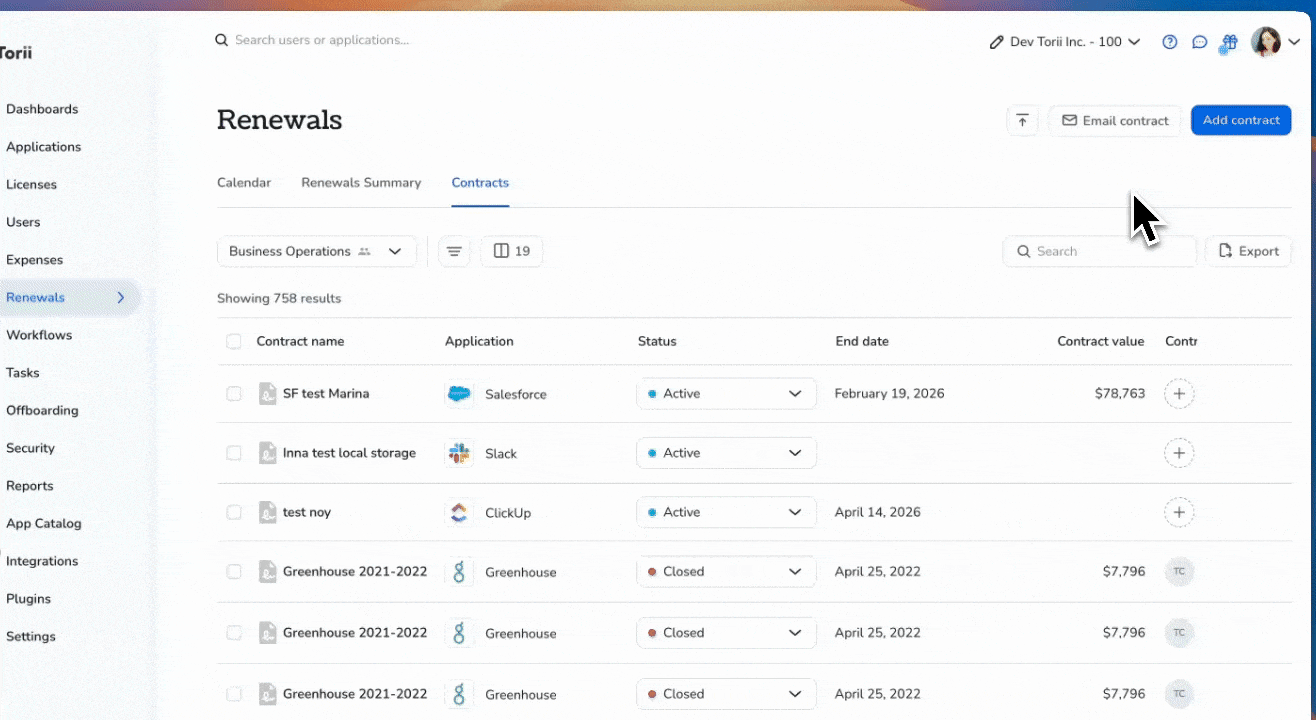Image resolution: width=1316 pixels, height=720 pixels.
Task: Open the test noy contract
Action: tap(307, 512)
